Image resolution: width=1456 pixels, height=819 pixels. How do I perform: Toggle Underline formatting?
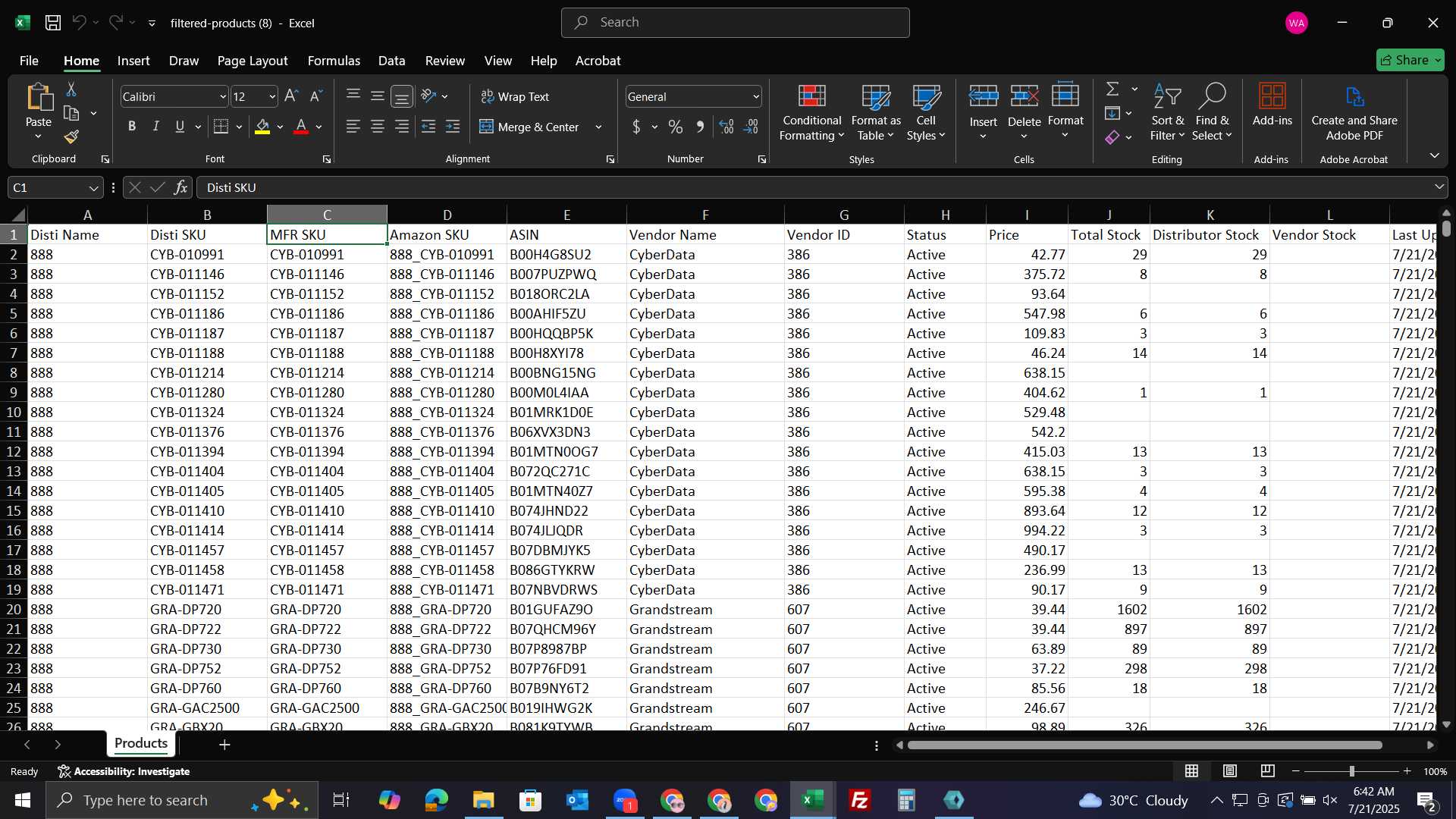[180, 127]
